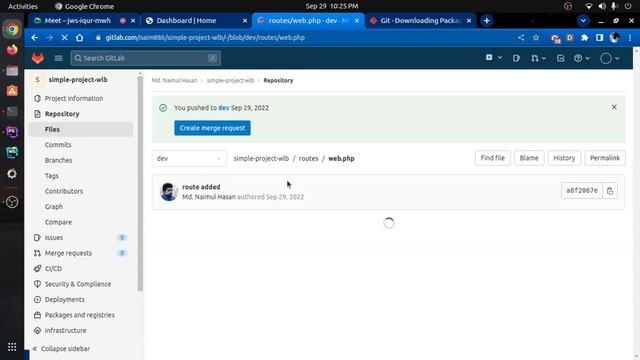Open a new browser tab
640x360 pixels.
(487, 21)
